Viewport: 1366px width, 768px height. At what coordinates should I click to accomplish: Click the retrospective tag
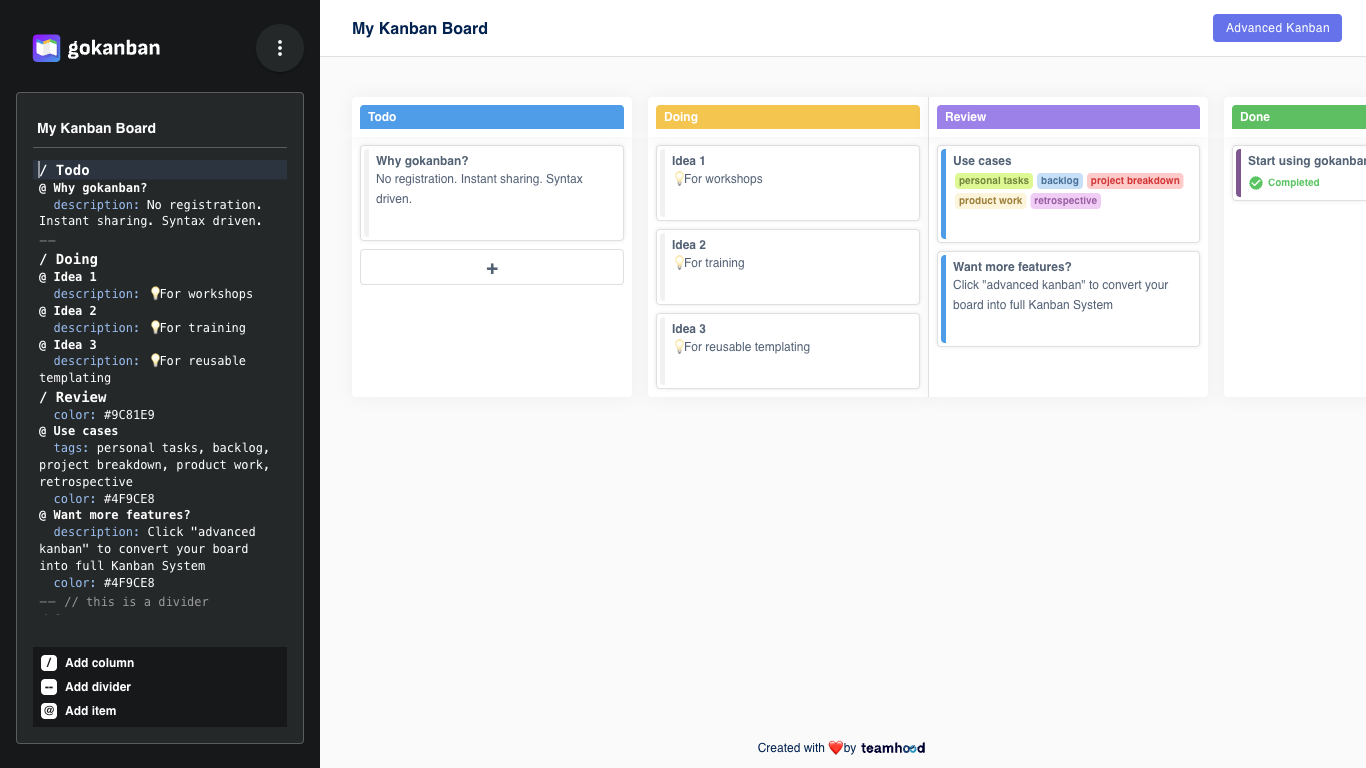tap(1066, 201)
